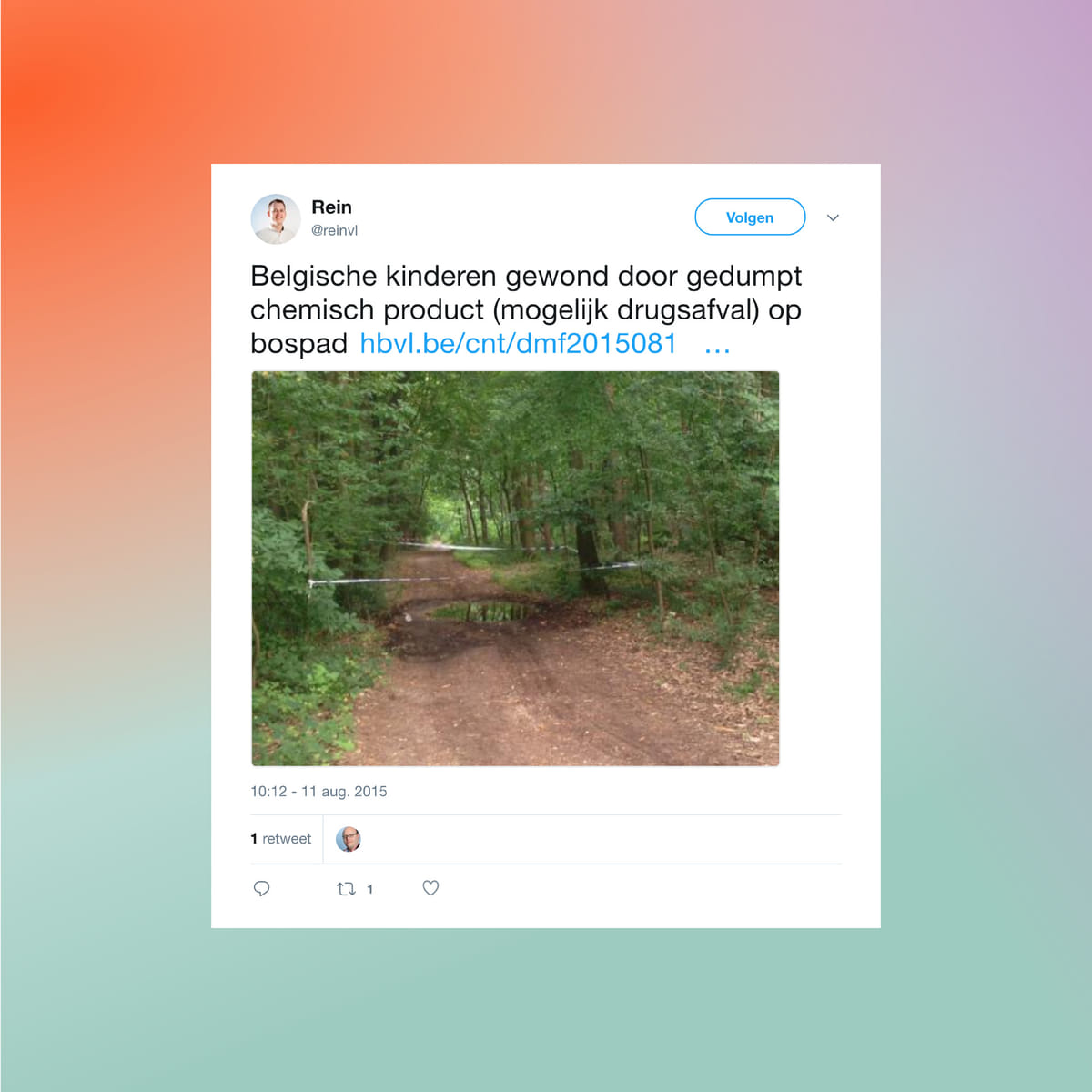Show the '1 retweet' list

coord(281,839)
